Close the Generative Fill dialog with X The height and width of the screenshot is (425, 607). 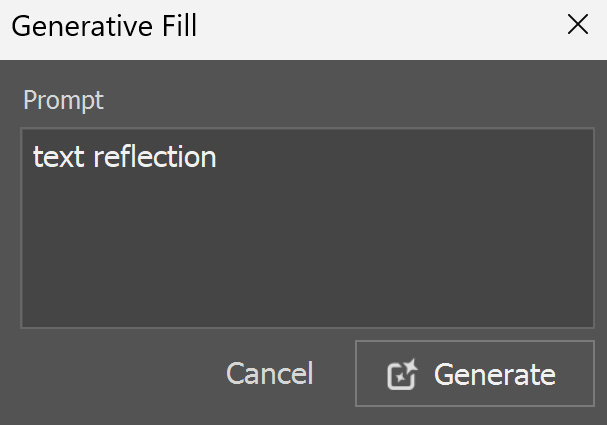click(578, 24)
